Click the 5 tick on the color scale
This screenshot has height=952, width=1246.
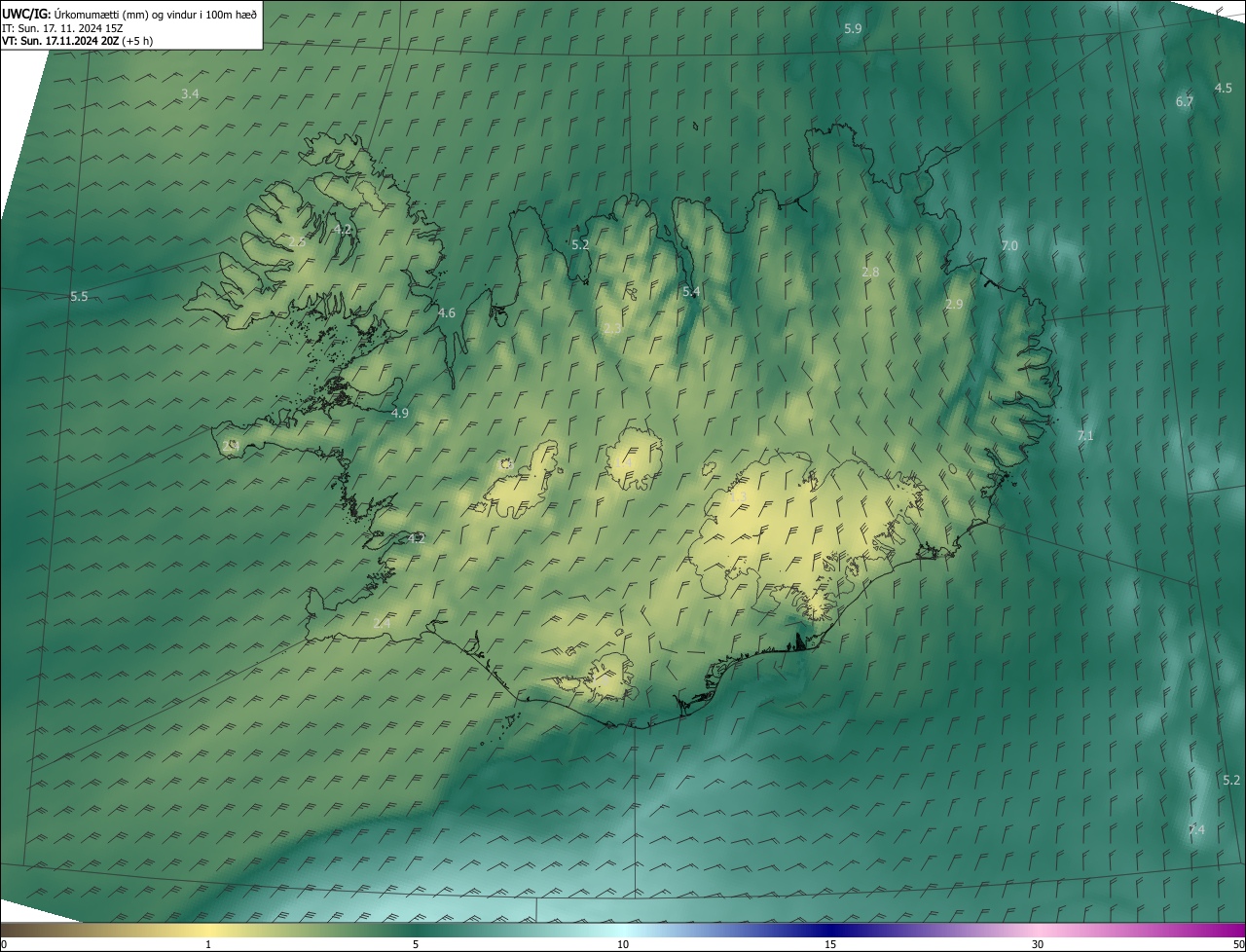pyautogui.click(x=416, y=944)
